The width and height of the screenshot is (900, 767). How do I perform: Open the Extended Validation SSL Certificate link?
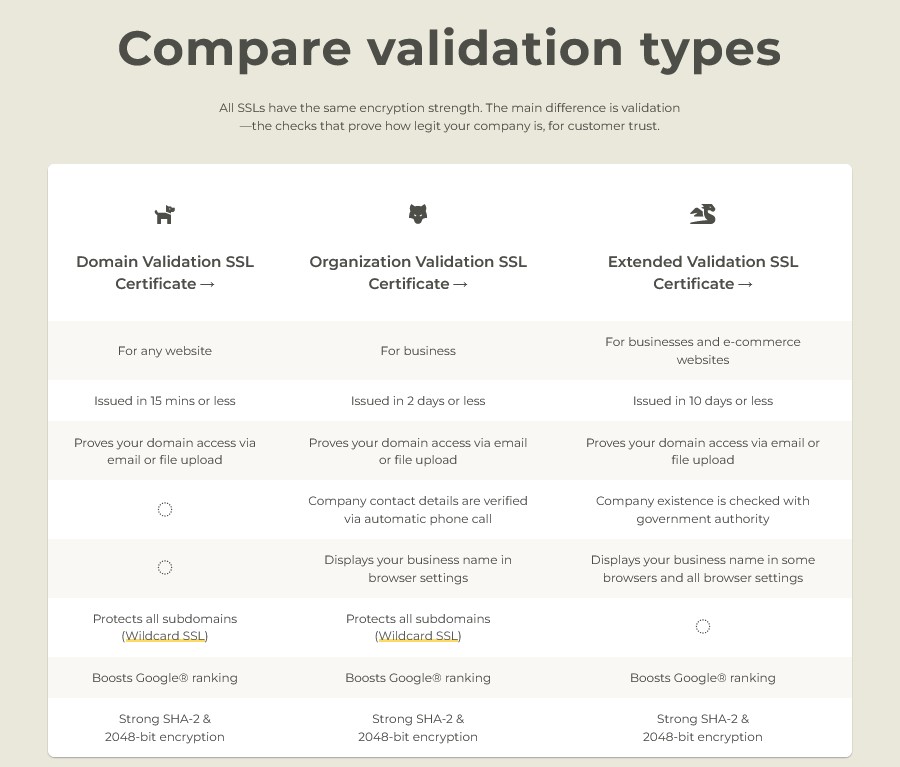click(703, 273)
